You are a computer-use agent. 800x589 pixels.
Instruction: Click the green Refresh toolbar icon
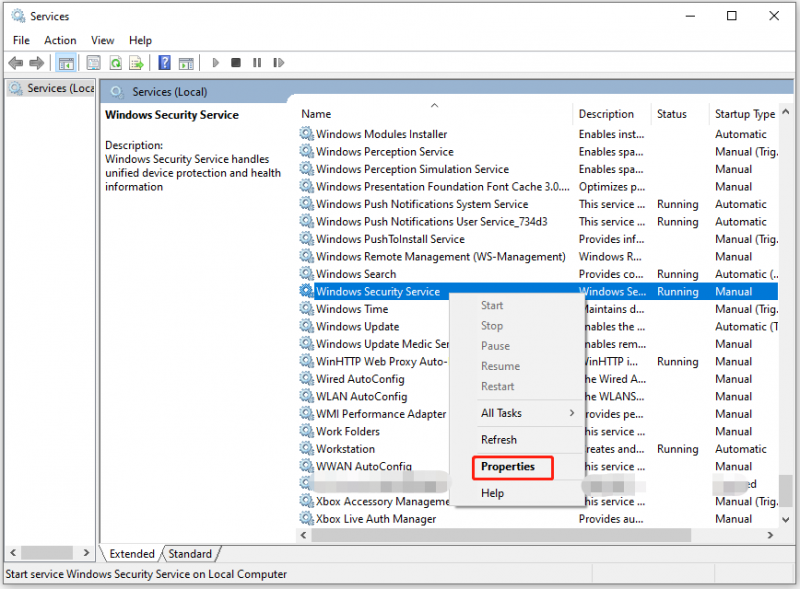coord(116,63)
